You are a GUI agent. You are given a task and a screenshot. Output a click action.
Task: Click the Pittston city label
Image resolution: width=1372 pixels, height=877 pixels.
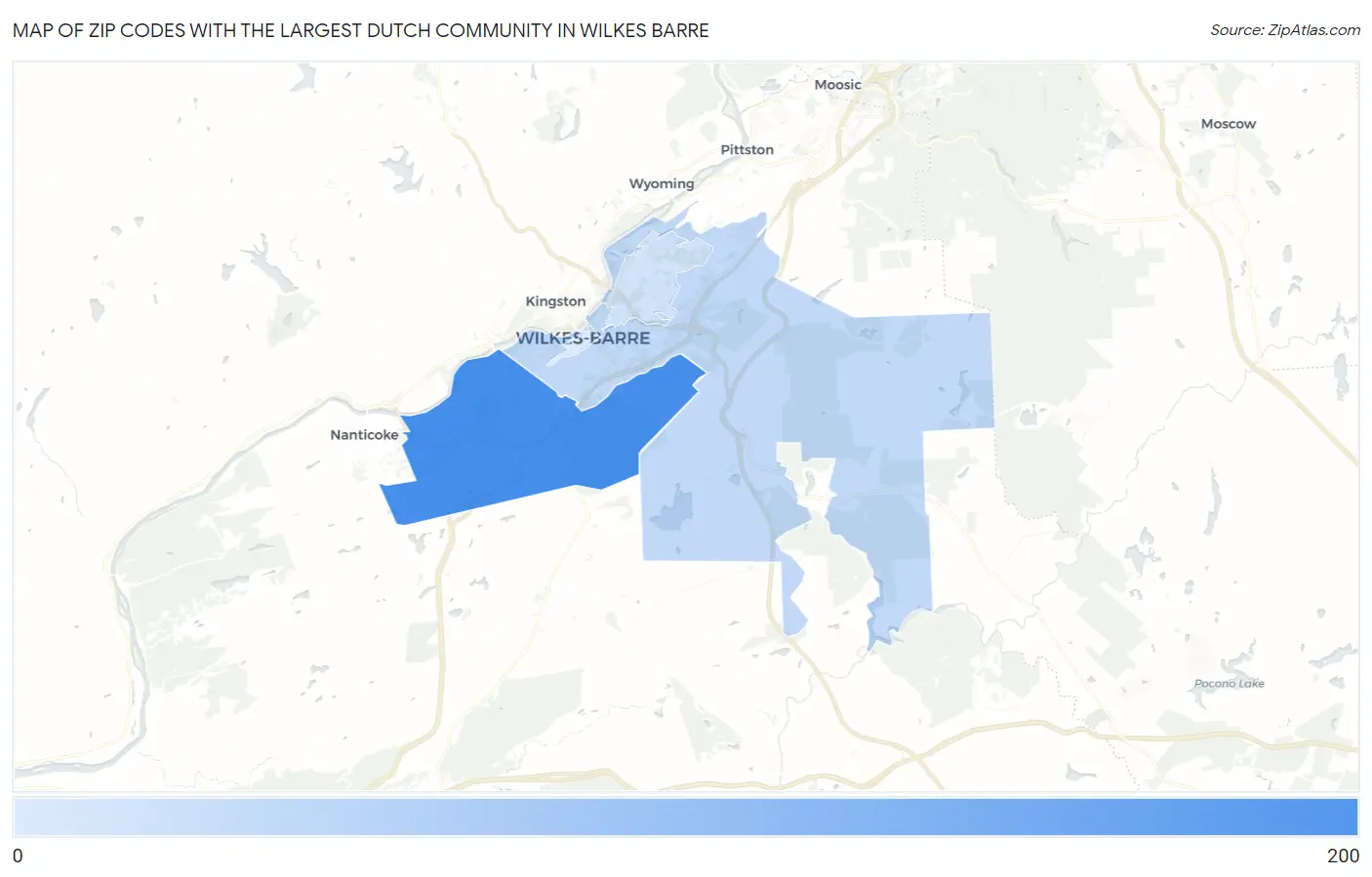[x=747, y=149]
